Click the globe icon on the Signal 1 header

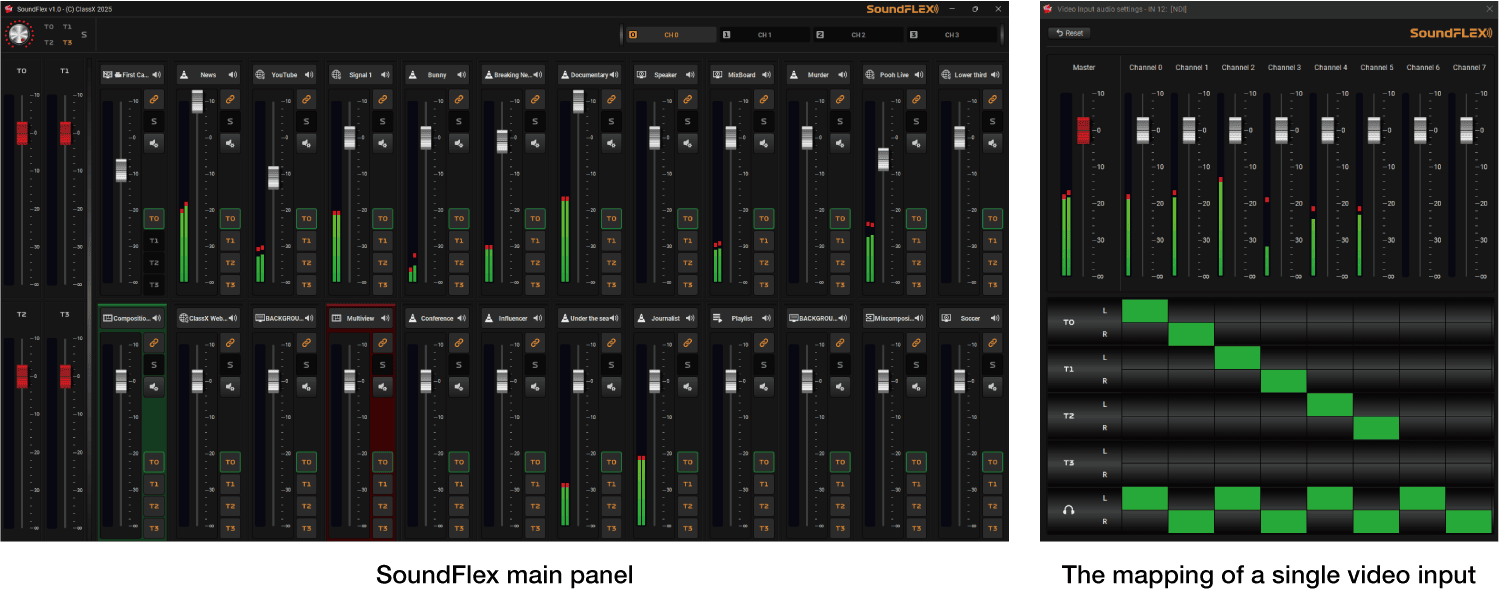point(336,75)
